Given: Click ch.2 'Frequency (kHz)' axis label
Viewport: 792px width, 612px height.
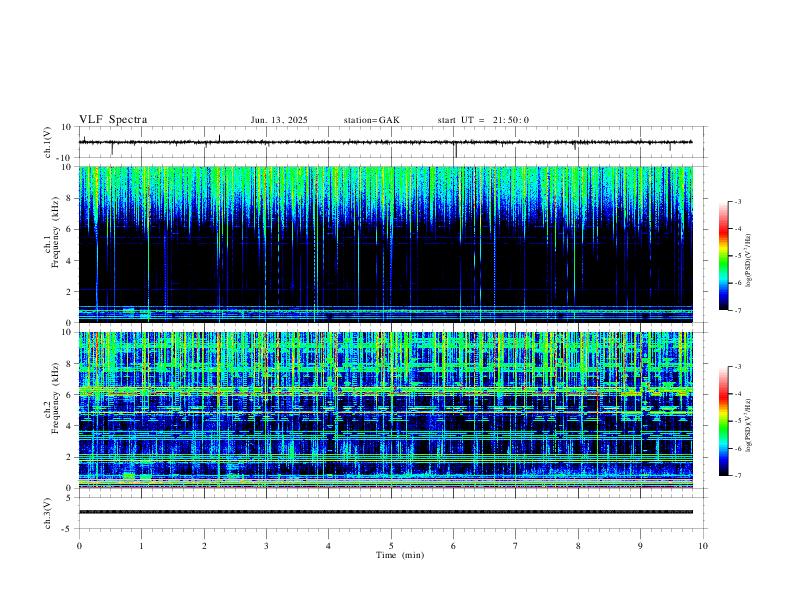Looking at the screenshot, I should 56,398.
